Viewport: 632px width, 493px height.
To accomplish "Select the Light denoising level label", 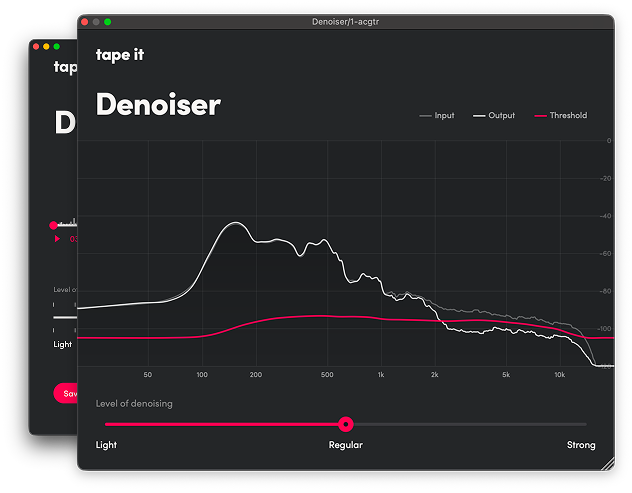I will 106,445.
